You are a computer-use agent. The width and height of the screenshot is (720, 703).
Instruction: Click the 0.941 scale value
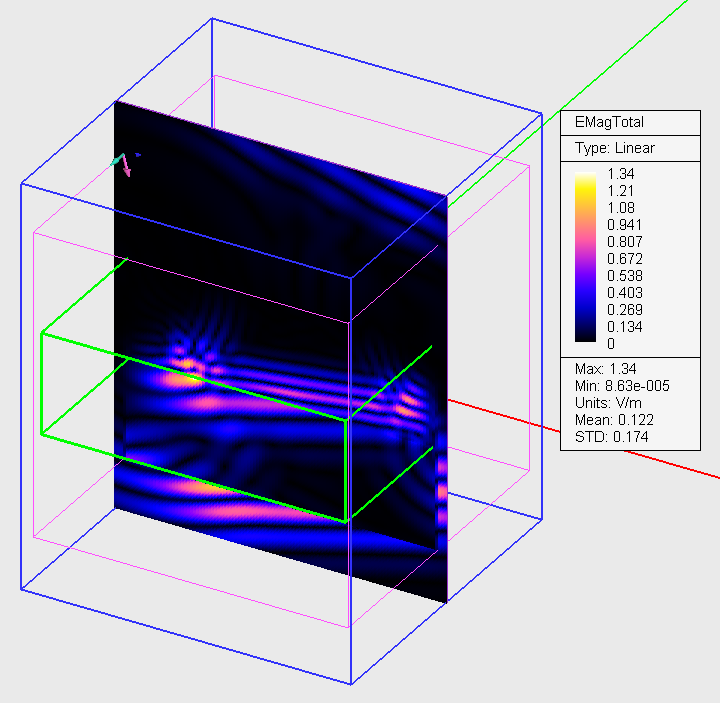624,225
